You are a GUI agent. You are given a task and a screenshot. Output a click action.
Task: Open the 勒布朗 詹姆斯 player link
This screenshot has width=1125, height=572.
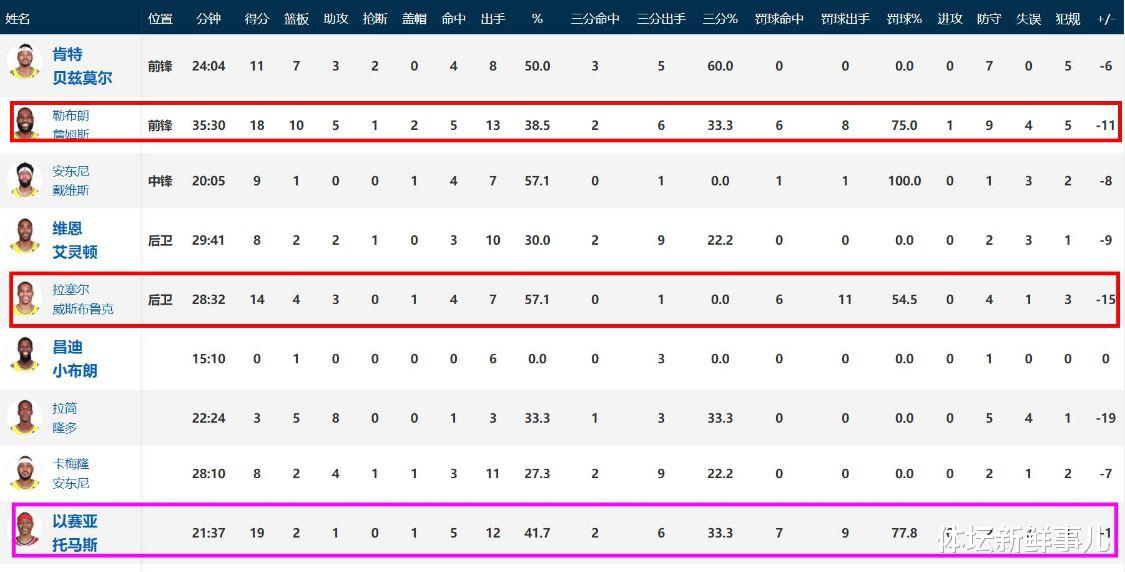[71, 124]
